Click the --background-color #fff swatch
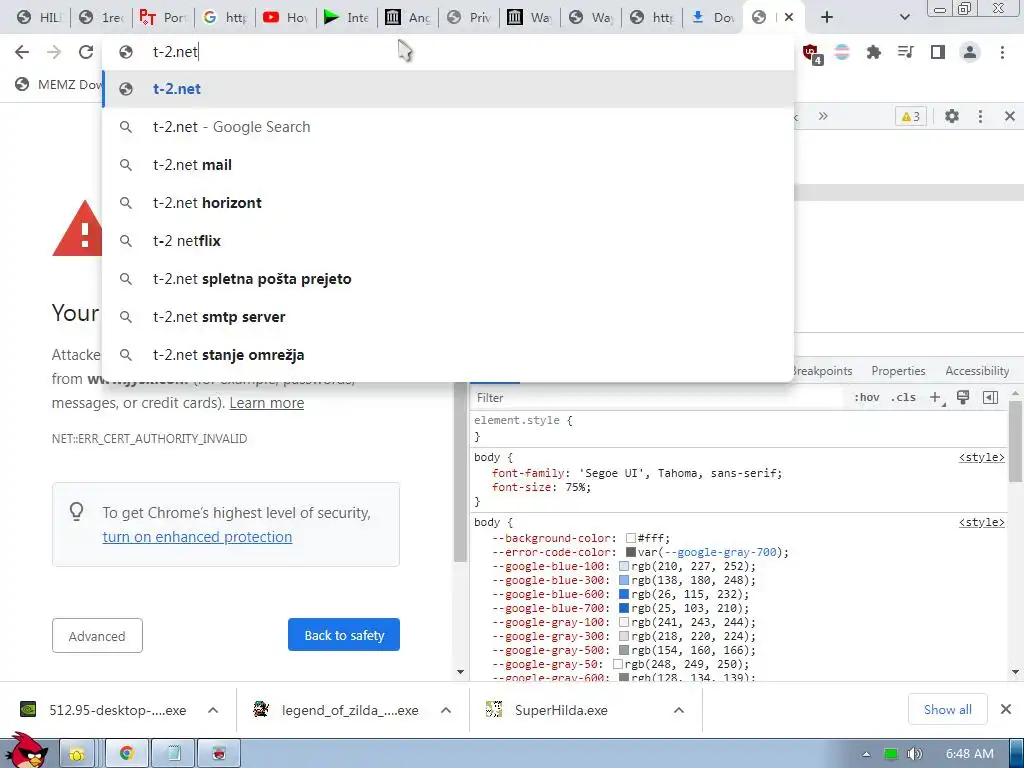 click(x=630, y=538)
